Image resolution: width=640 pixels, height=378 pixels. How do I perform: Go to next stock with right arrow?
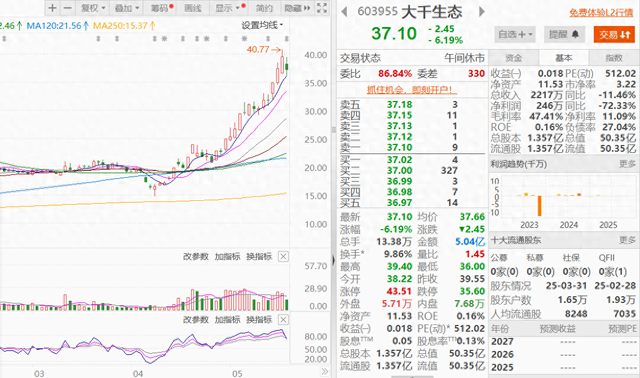[x=482, y=11]
